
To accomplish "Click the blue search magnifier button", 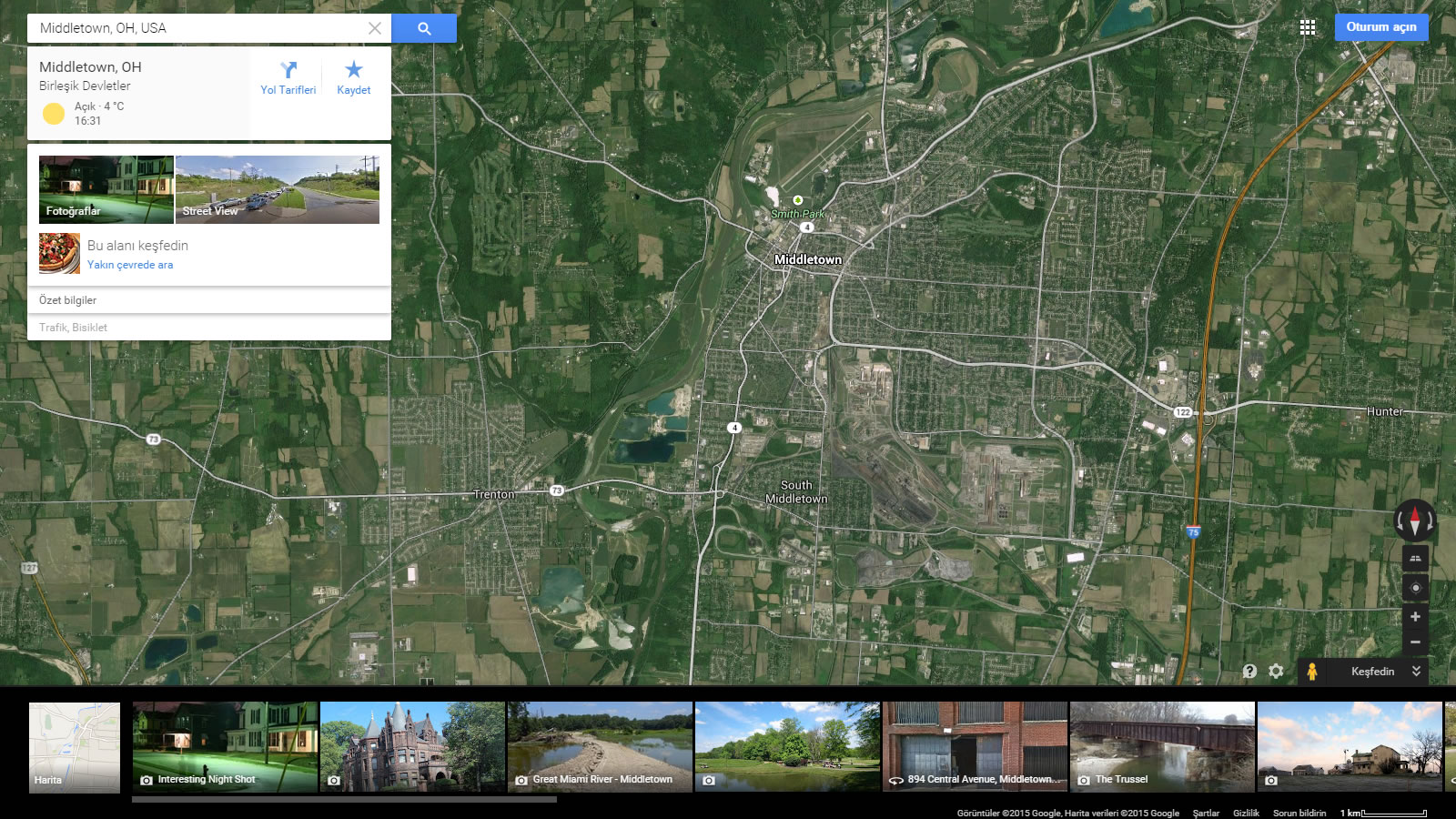I will click(424, 28).
